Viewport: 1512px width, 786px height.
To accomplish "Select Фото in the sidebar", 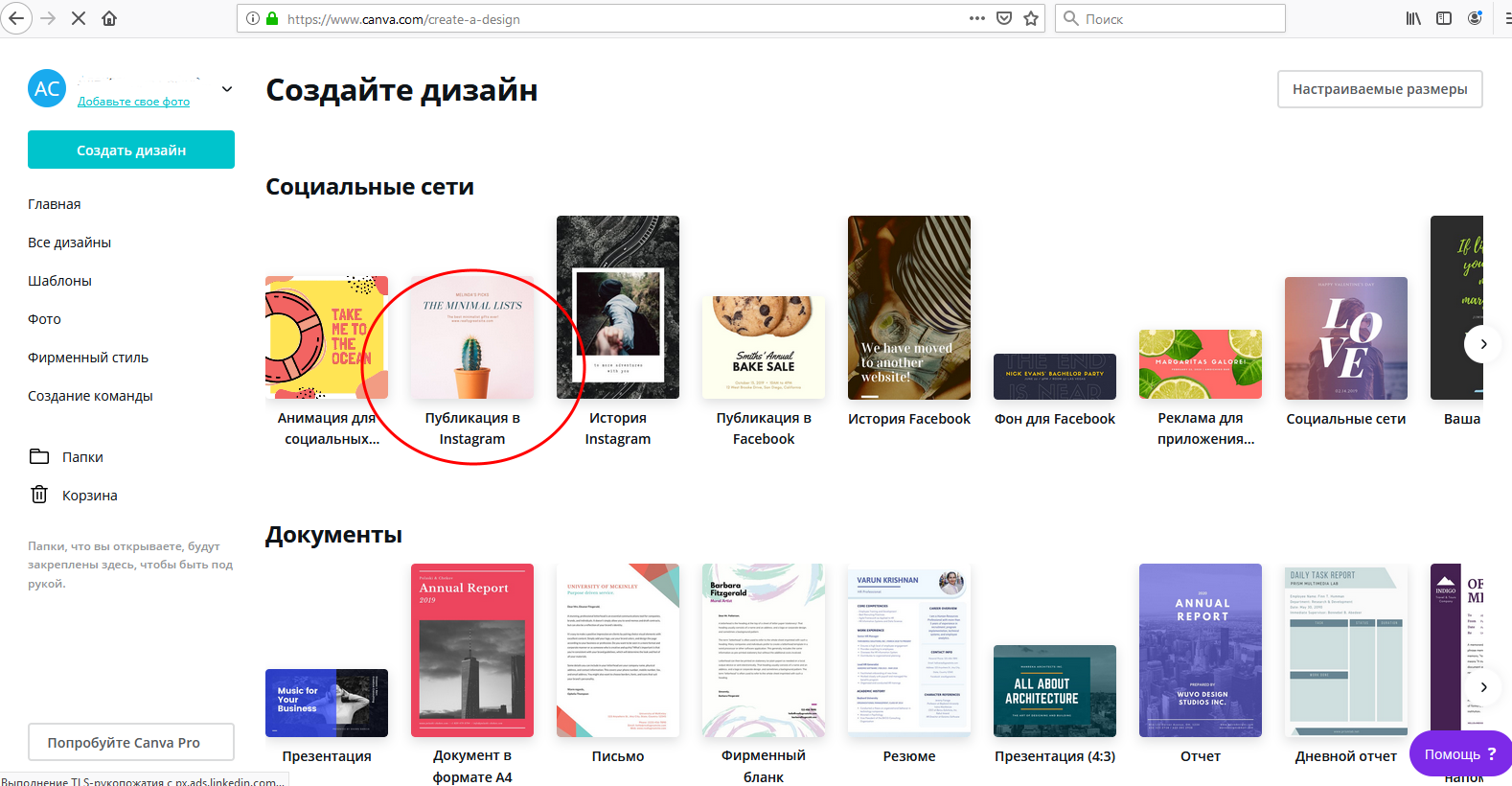I will pyautogui.click(x=44, y=319).
